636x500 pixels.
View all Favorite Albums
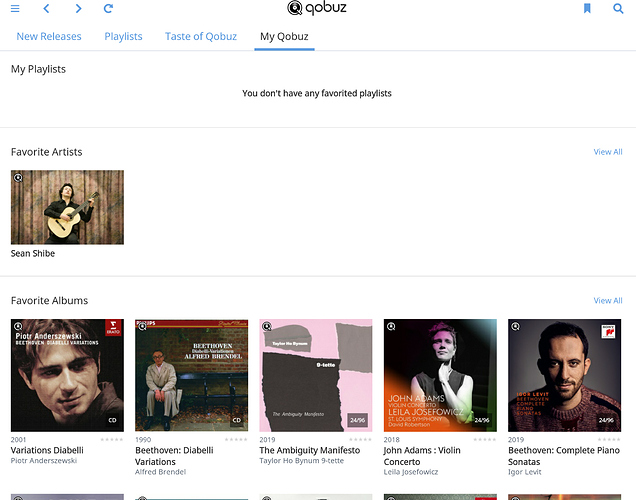pyautogui.click(x=608, y=300)
